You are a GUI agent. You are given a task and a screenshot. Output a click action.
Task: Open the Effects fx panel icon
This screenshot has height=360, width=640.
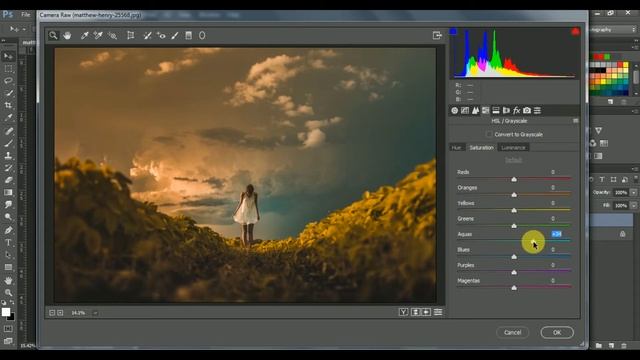point(516,111)
